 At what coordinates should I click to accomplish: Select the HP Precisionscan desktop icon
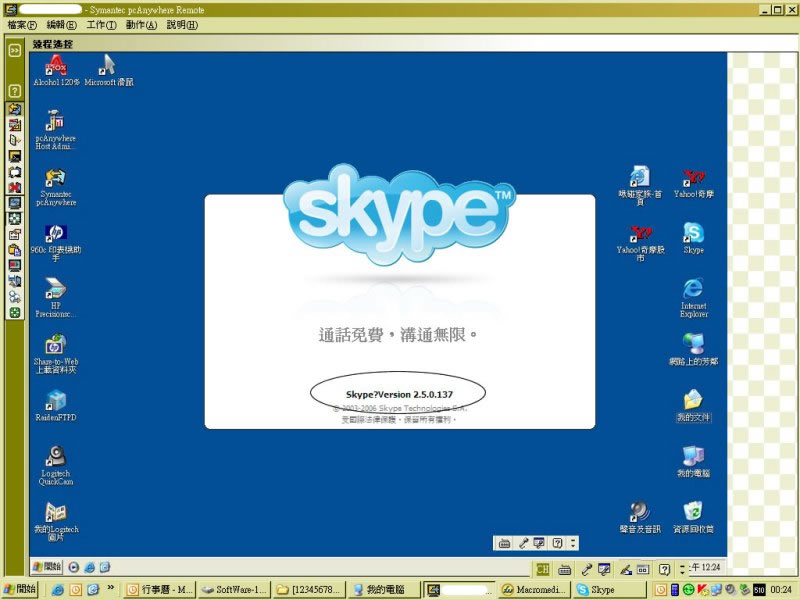pos(56,298)
